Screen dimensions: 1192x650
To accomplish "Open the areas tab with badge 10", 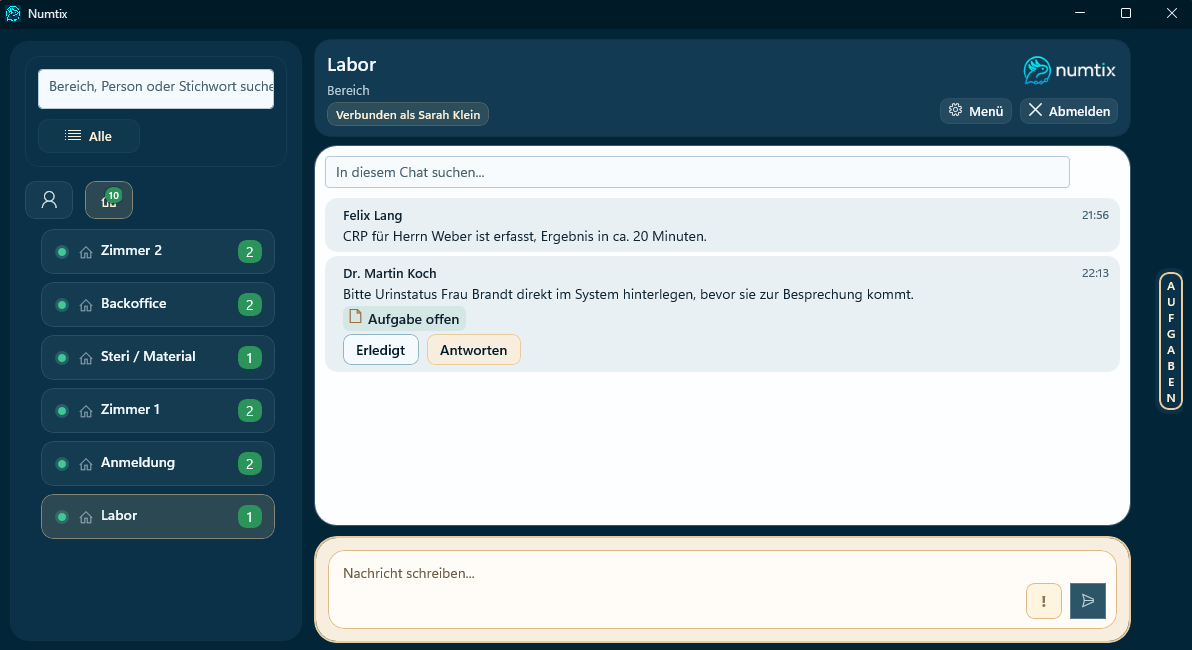I will tap(109, 200).
